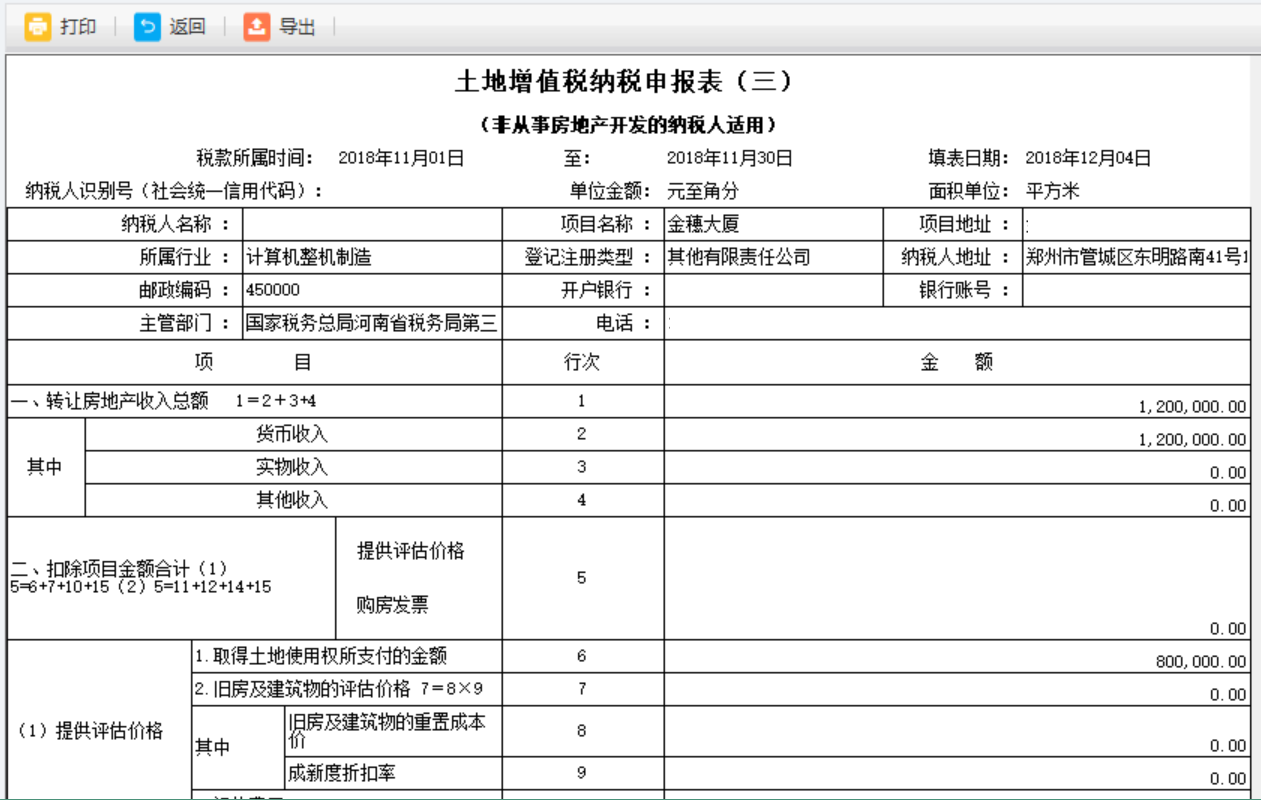The image size is (1261, 808).
Task: Click the empty 开户银行 field
Action: coord(773,291)
